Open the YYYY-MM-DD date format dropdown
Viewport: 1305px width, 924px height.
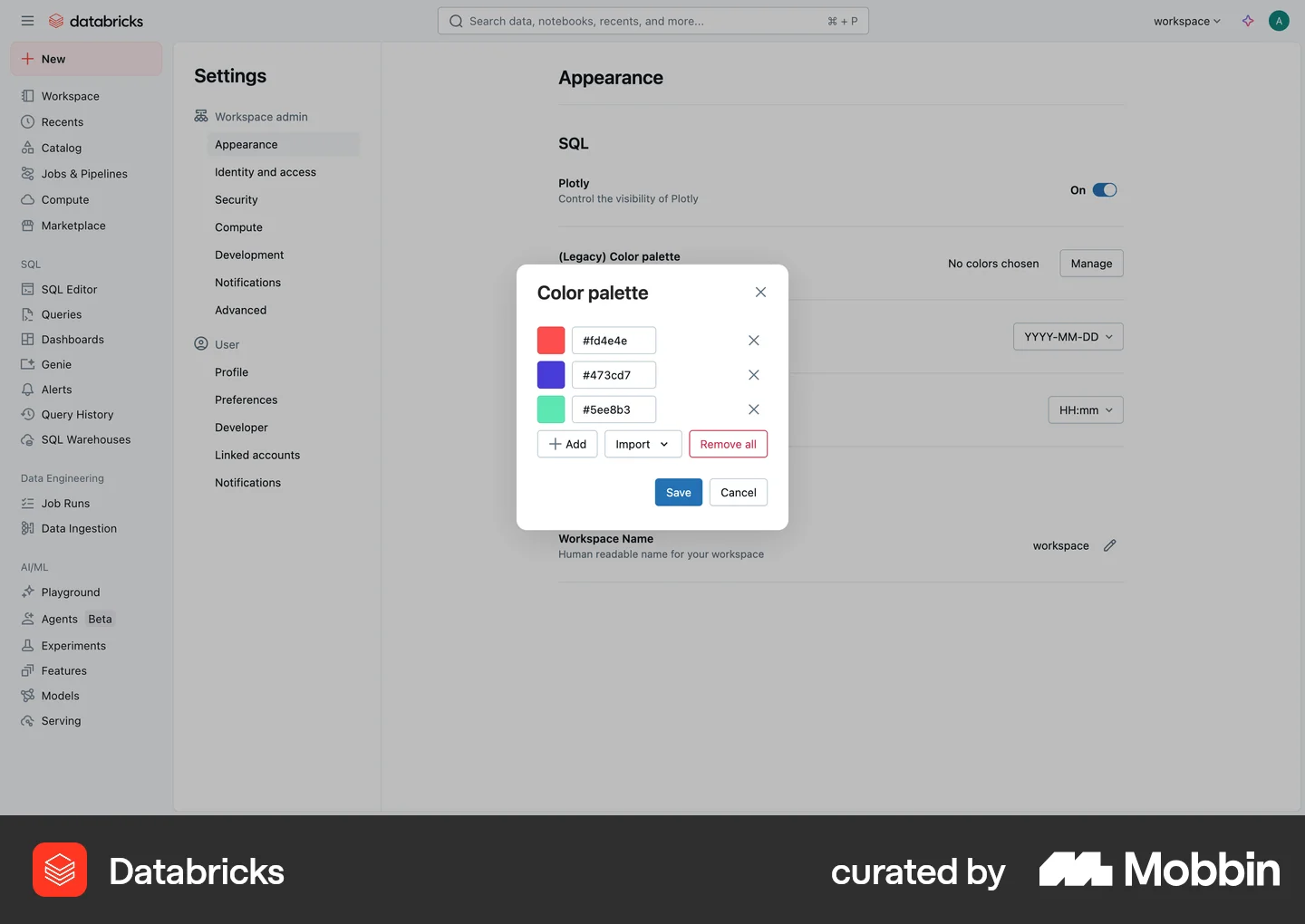(1068, 337)
